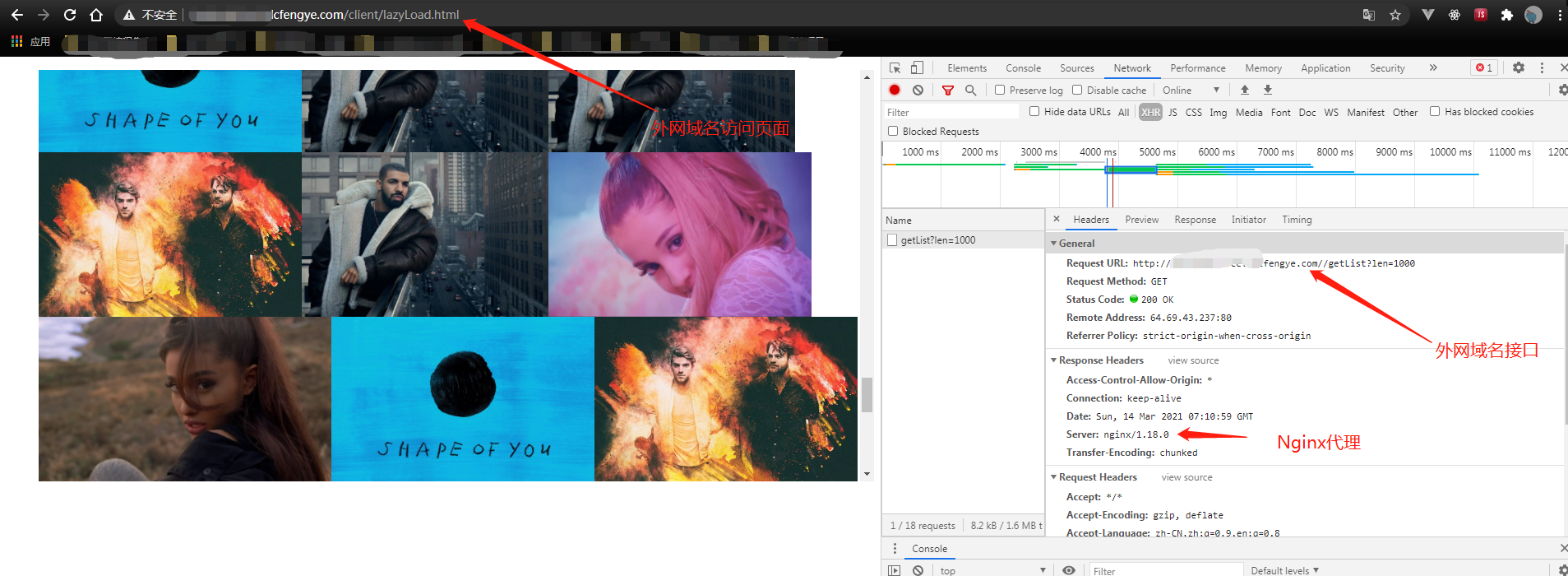Enable the Preserve log checkbox
This screenshot has height=576, width=1568.
click(x=1000, y=90)
